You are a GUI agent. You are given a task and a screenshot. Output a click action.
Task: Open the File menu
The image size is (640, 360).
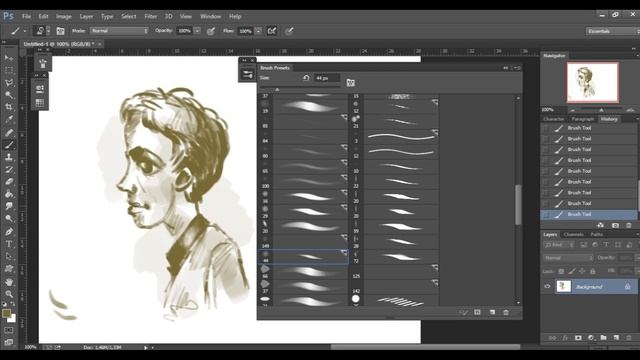[x=27, y=16]
